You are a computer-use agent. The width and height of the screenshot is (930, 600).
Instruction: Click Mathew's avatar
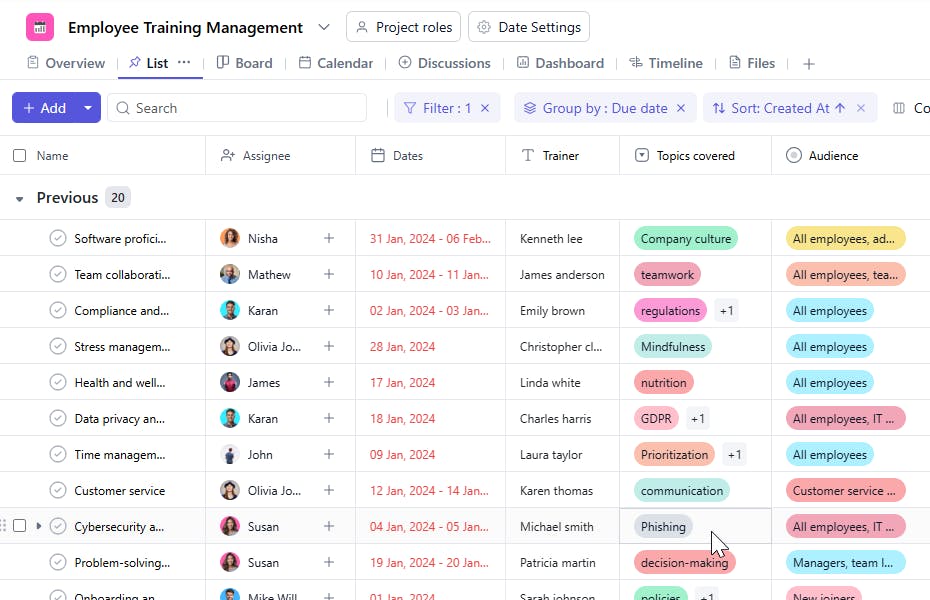(230, 275)
